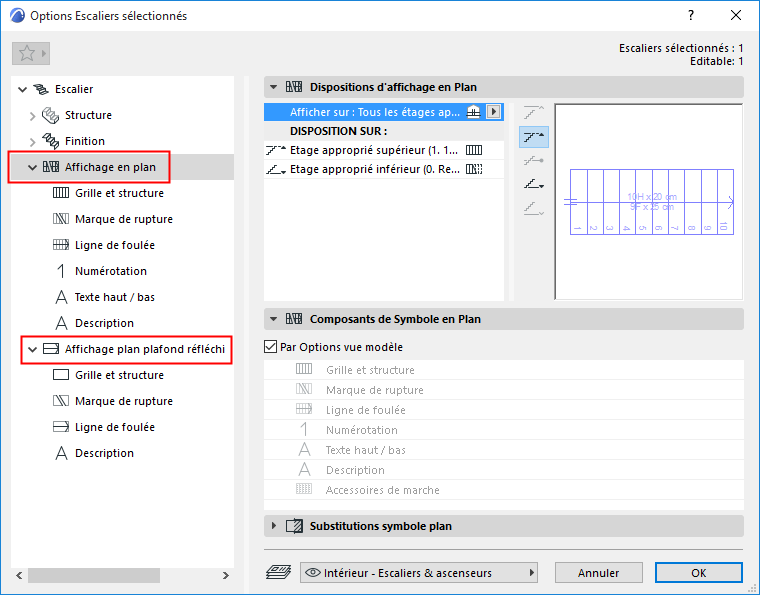Select Etage approprié inférieur row
This screenshot has height=595, width=760.
(x=383, y=169)
